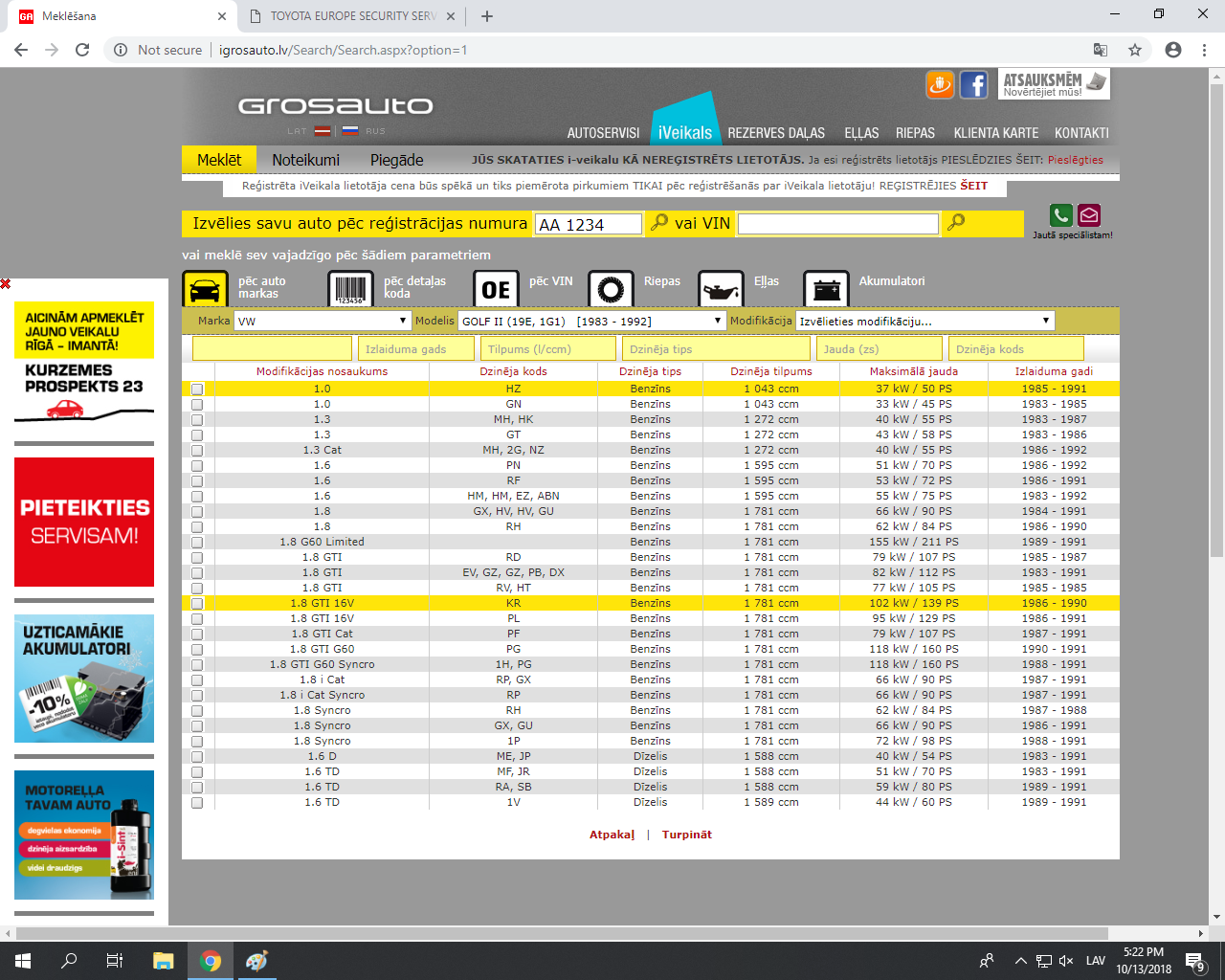Reload the page in Chrome
This screenshot has height=980, width=1225.
coord(82,50)
